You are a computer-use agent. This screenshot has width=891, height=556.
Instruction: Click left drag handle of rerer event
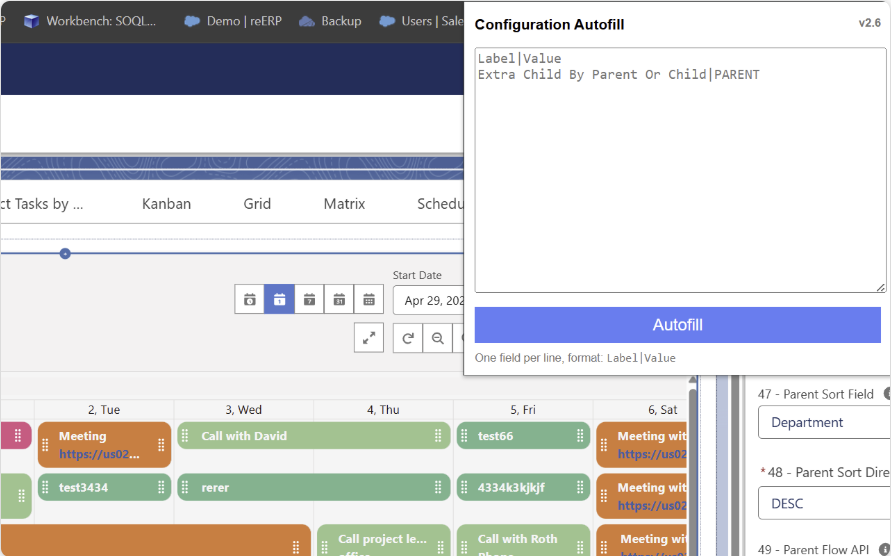[185, 487]
